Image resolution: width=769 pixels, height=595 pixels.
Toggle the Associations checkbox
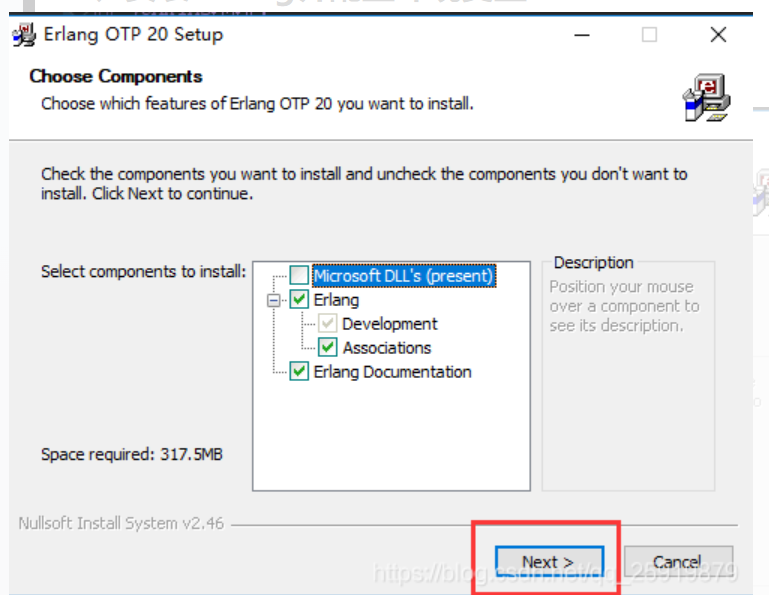click(327, 347)
